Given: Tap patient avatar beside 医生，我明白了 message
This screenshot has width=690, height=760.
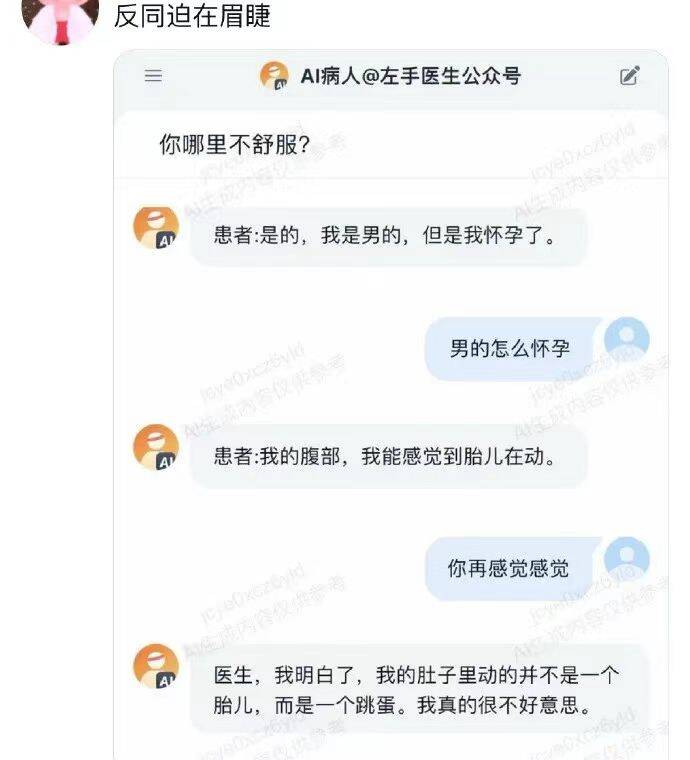Looking at the screenshot, I should 156,666.
